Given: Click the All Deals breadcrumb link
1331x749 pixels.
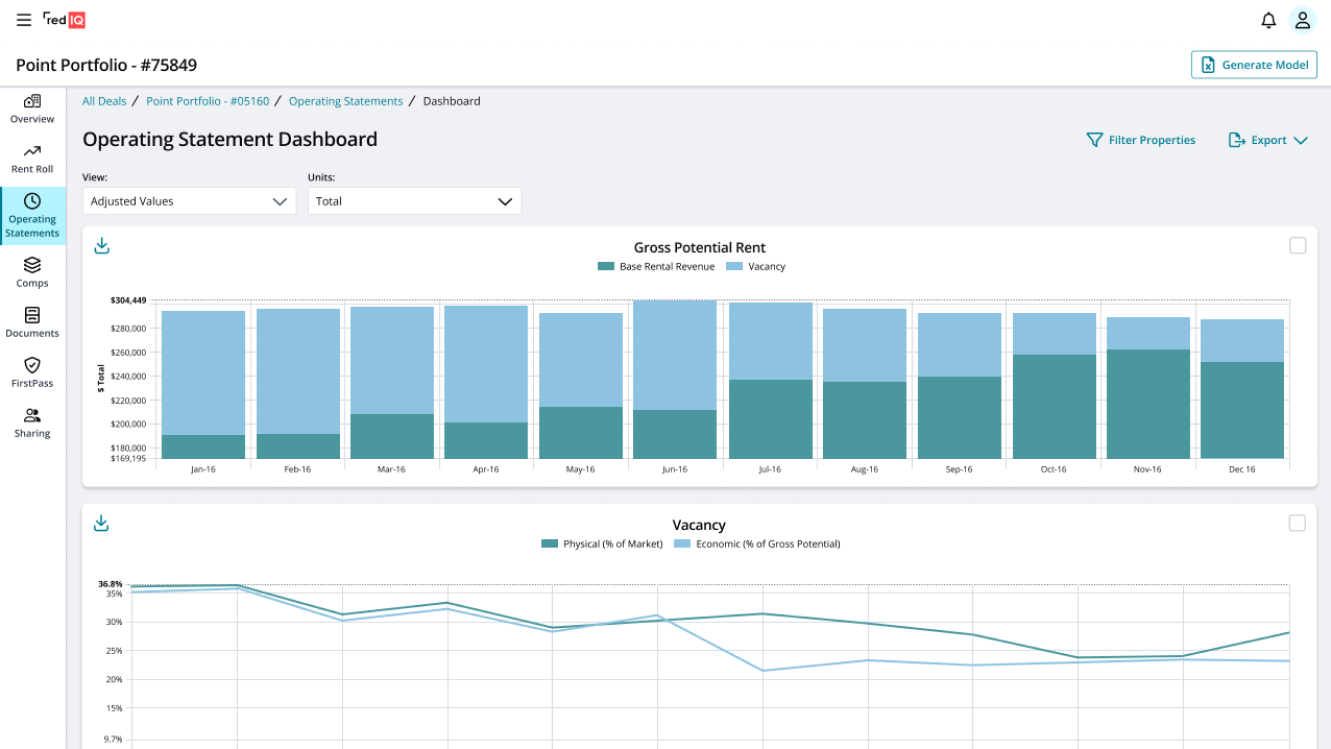Looking at the screenshot, I should pos(104,101).
